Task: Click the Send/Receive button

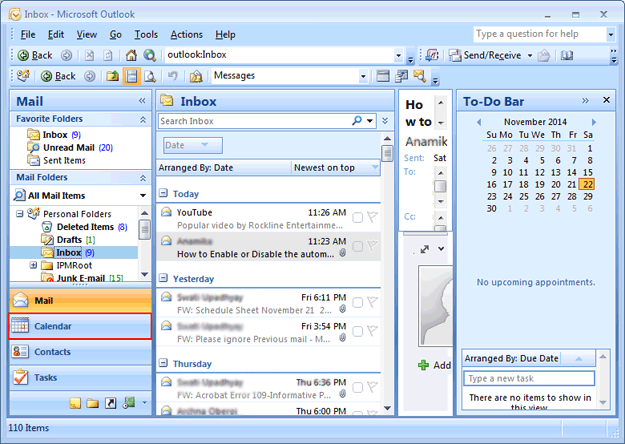Action: point(485,55)
